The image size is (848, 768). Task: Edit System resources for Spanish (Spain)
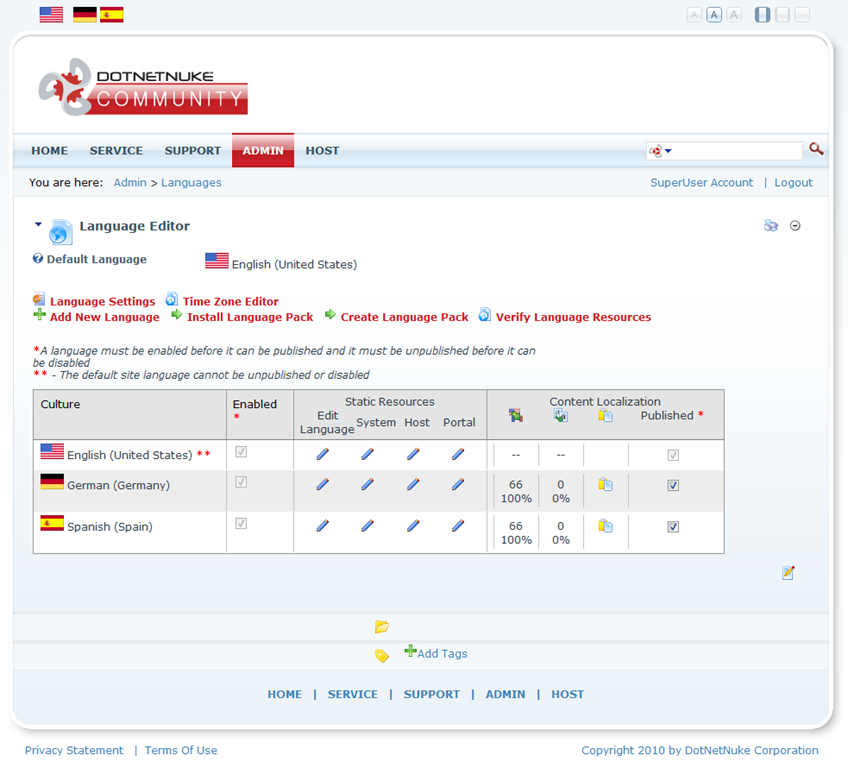tap(368, 525)
